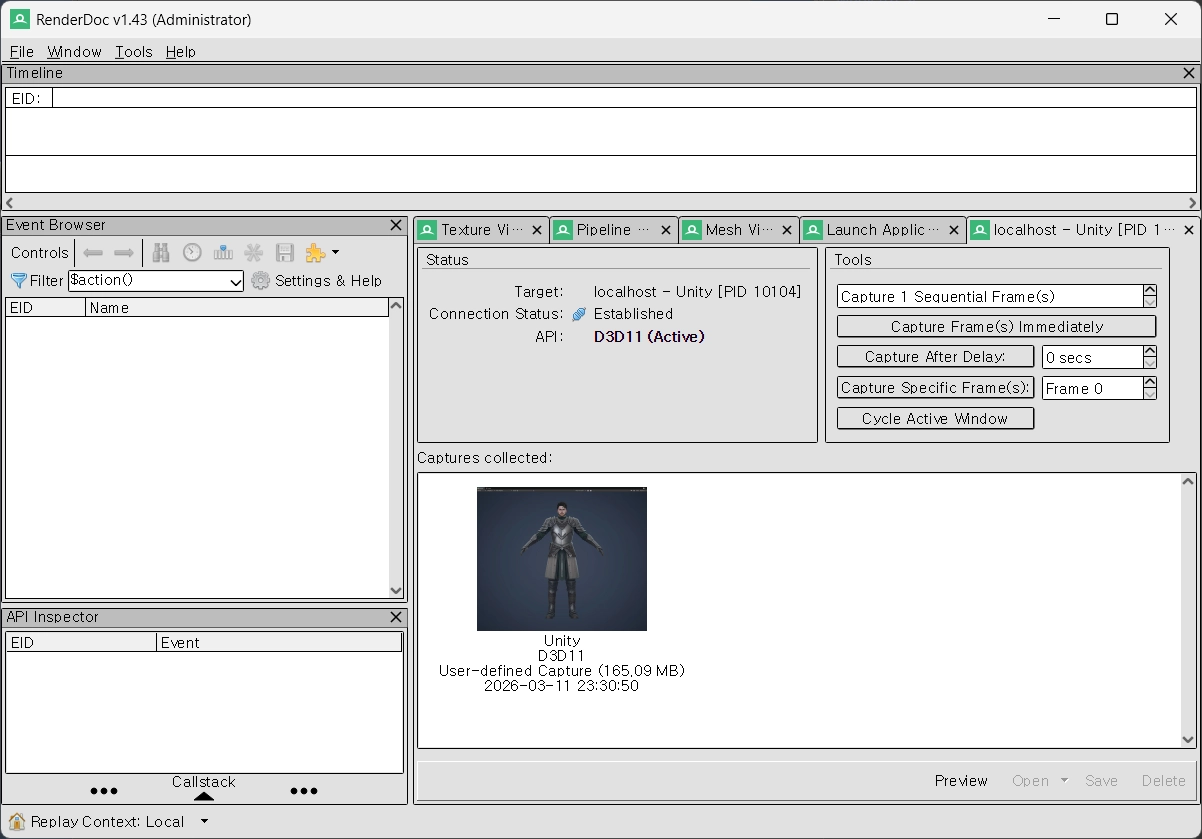Increase Frame 0 value with up arrow
1202x839 pixels.
pos(1149,383)
